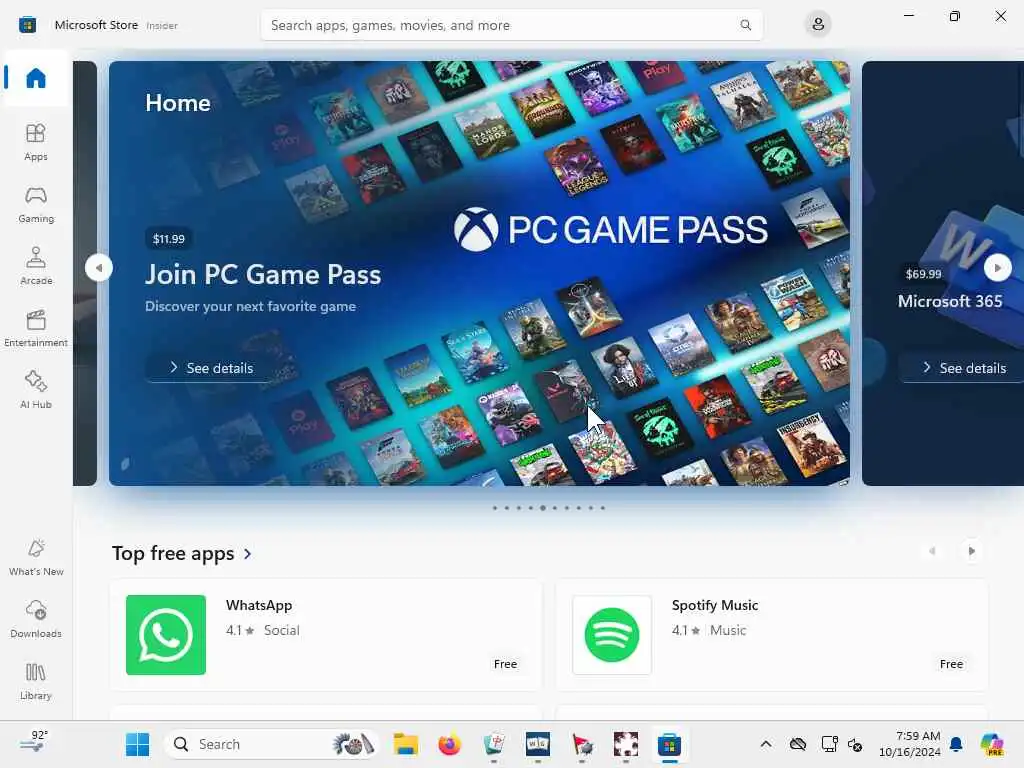Select the last carousel page dot

coord(603,508)
